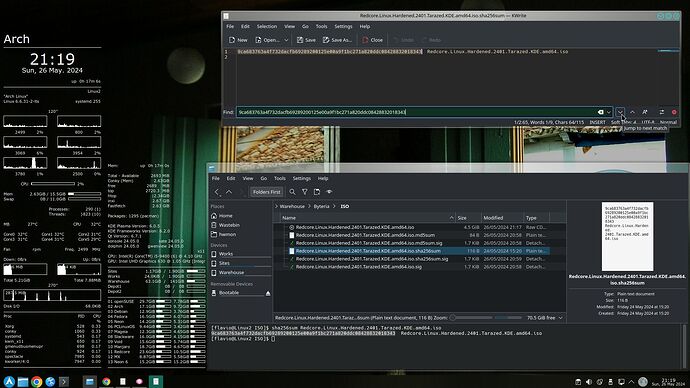690x388 pixels.
Task: Sort files by the Size column header
Action: tap(468, 218)
